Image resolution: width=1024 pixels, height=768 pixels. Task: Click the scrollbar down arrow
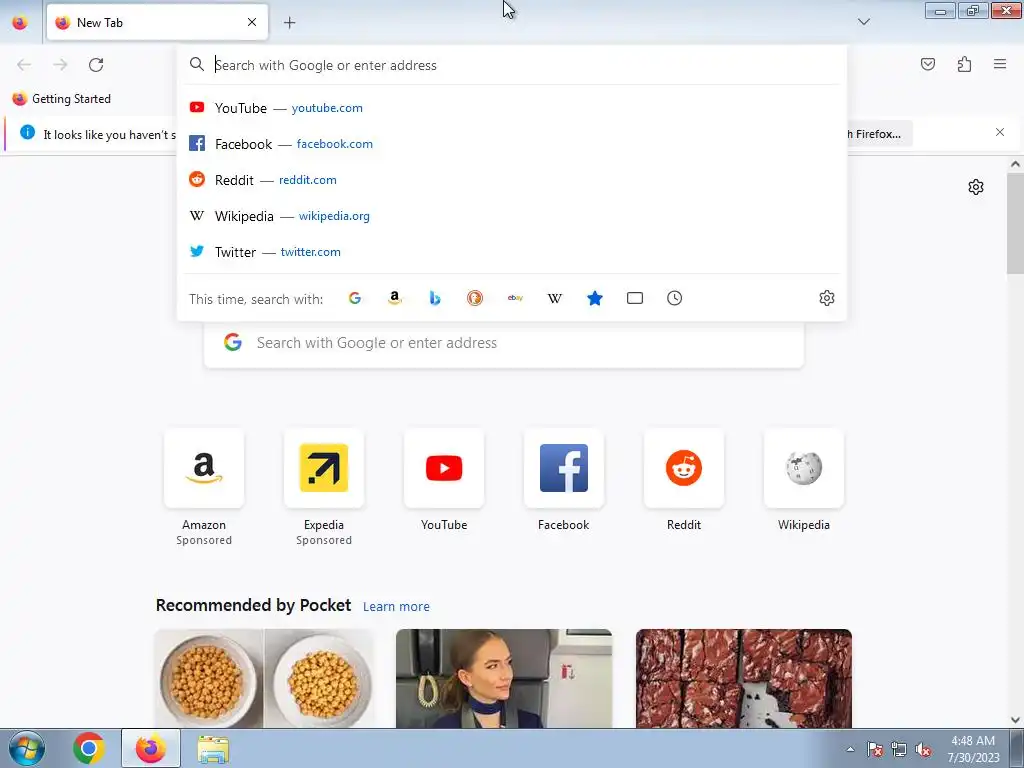pos(1015,720)
